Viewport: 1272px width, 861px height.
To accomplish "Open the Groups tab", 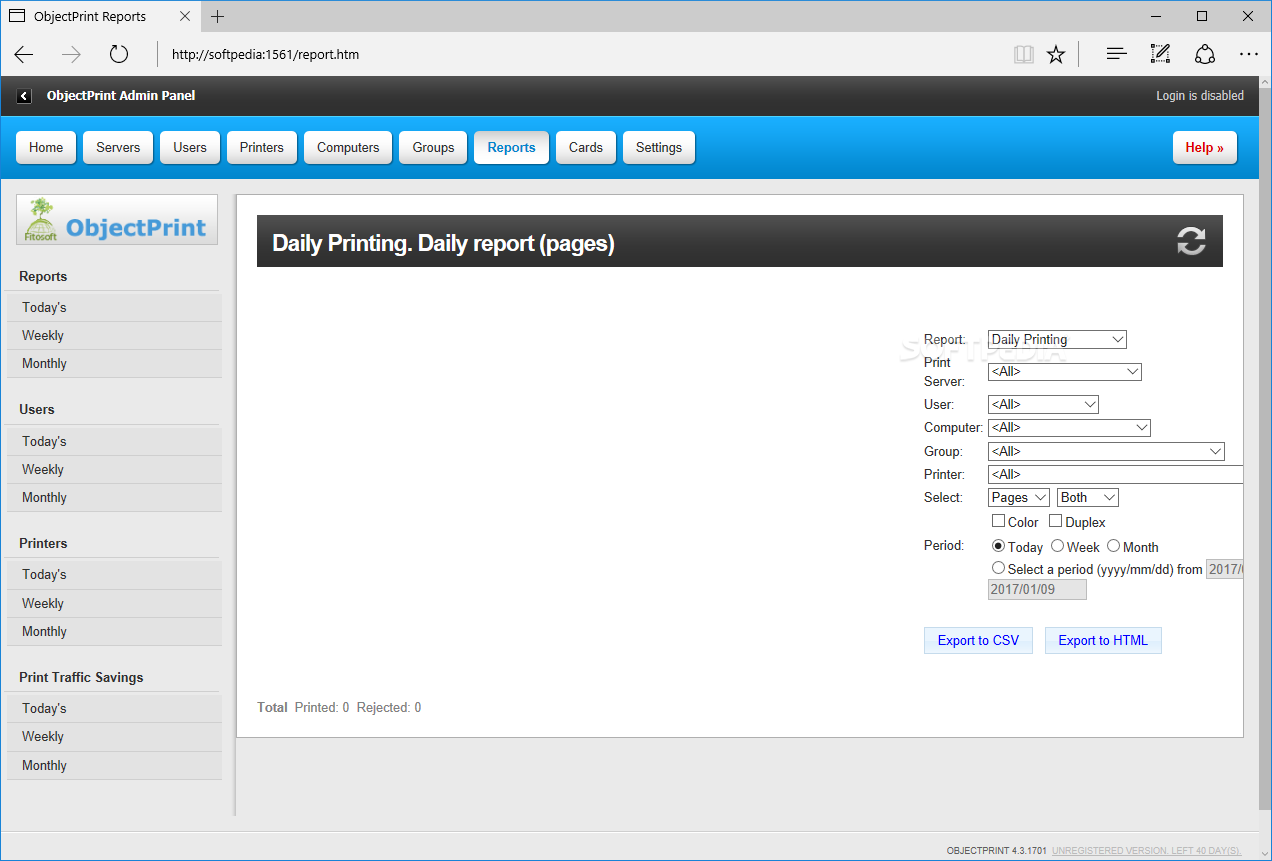I will tap(433, 147).
